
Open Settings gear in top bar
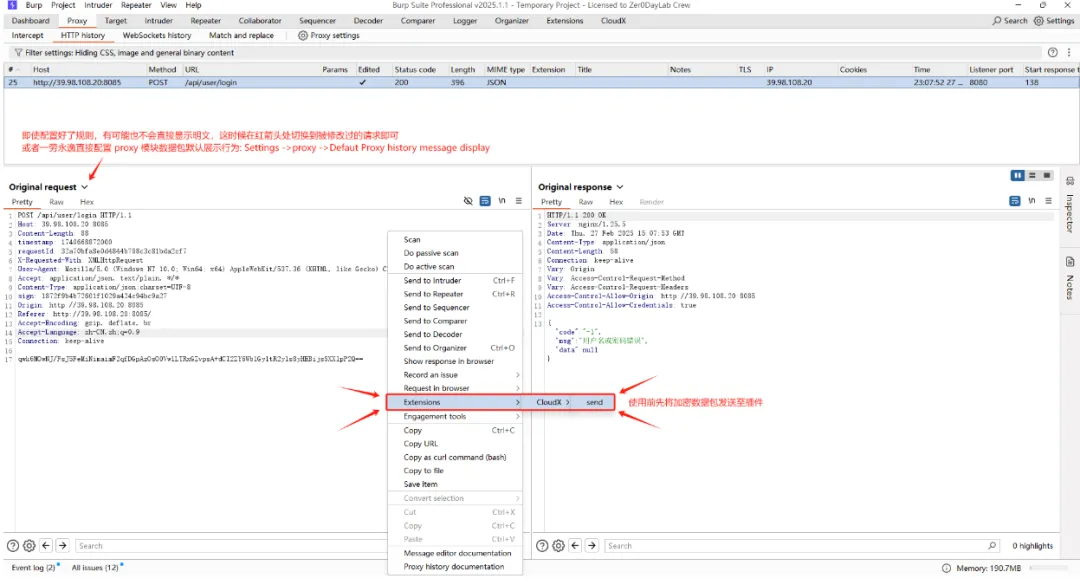1039,21
